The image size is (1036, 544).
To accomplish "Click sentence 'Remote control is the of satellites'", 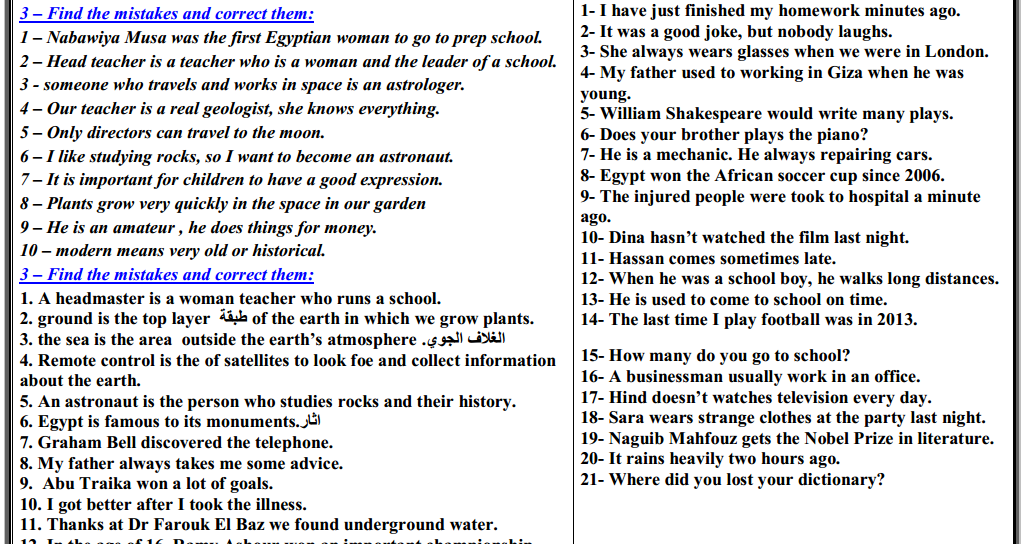I will [287, 370].
